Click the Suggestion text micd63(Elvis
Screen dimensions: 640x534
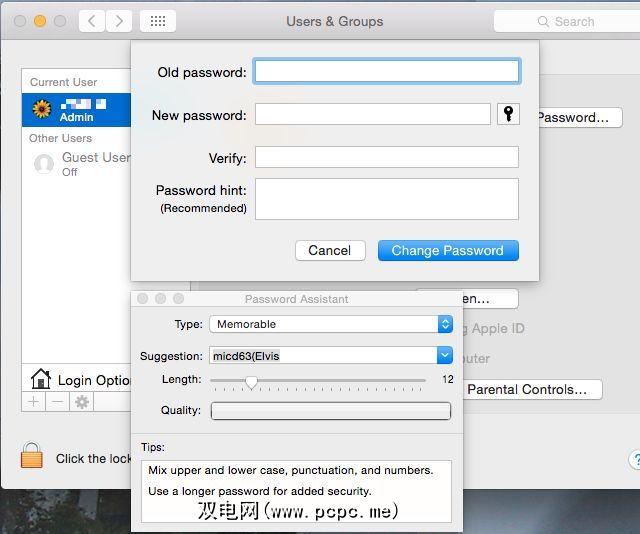pyautogui.click(x=246, y=356)
